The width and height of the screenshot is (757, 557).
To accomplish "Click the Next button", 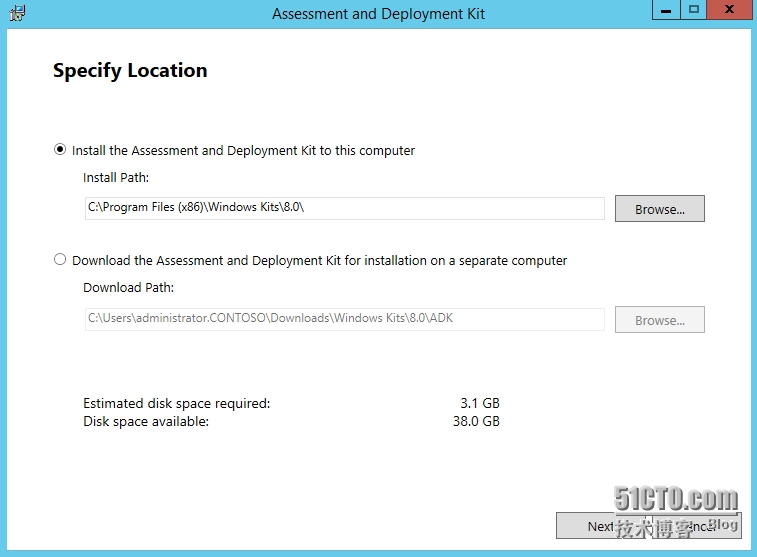I will pos(600,526).
